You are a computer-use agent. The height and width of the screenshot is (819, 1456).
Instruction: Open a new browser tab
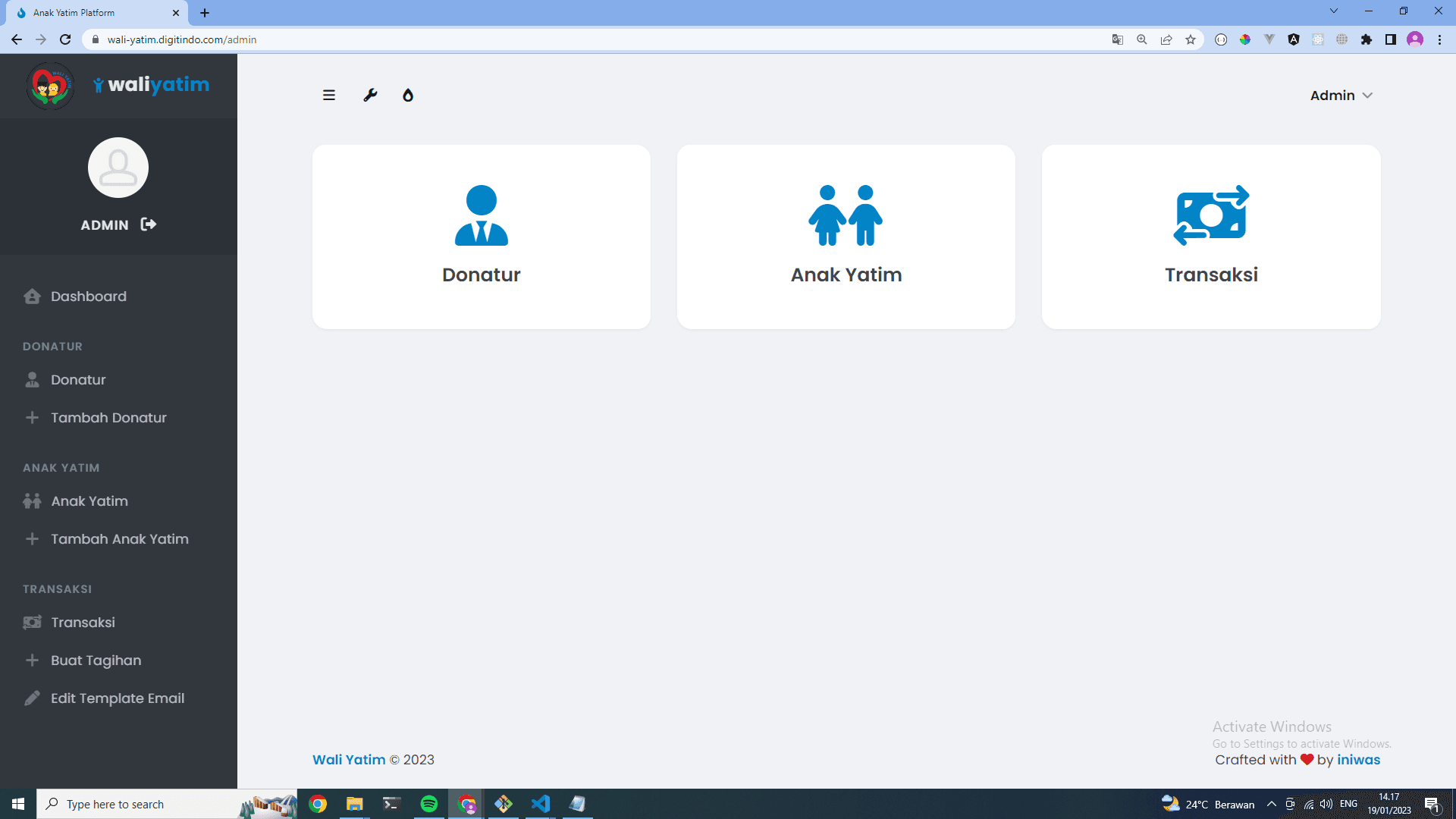click(x=205, y=13)
